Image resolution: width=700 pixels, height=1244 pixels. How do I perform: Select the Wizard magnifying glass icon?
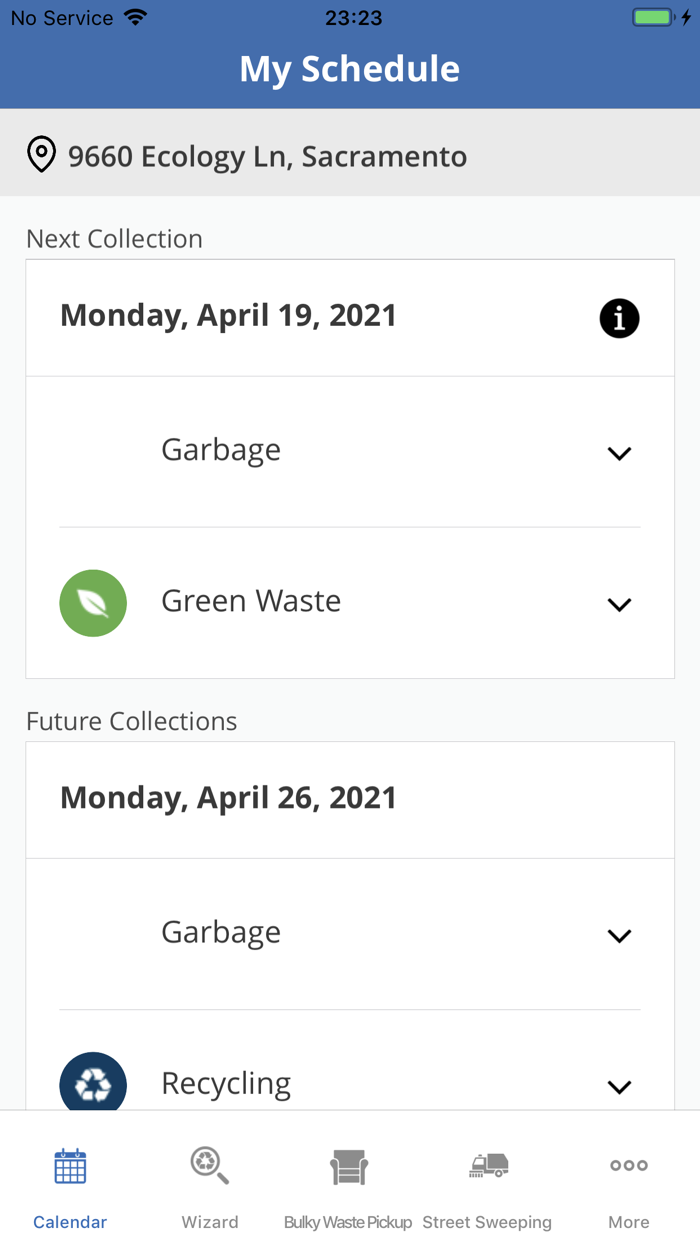209,1165
